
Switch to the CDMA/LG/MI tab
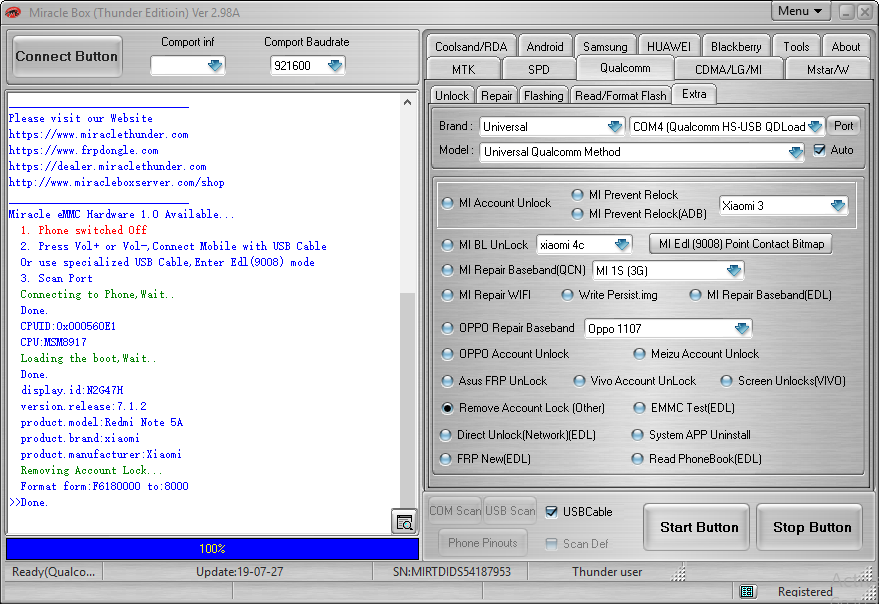[728, 70]
